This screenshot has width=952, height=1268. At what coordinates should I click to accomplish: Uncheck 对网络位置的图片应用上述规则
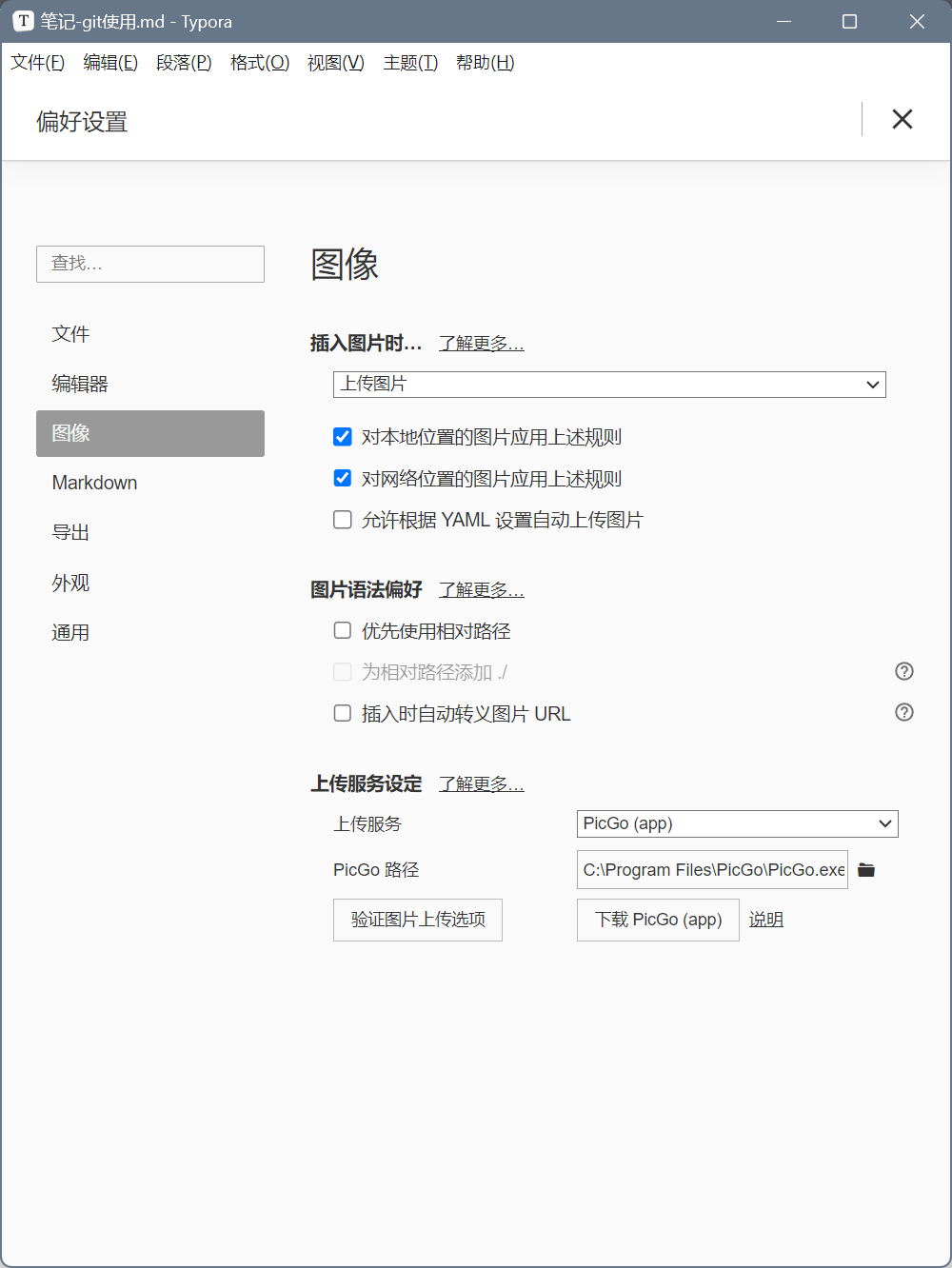coord(343,478)
